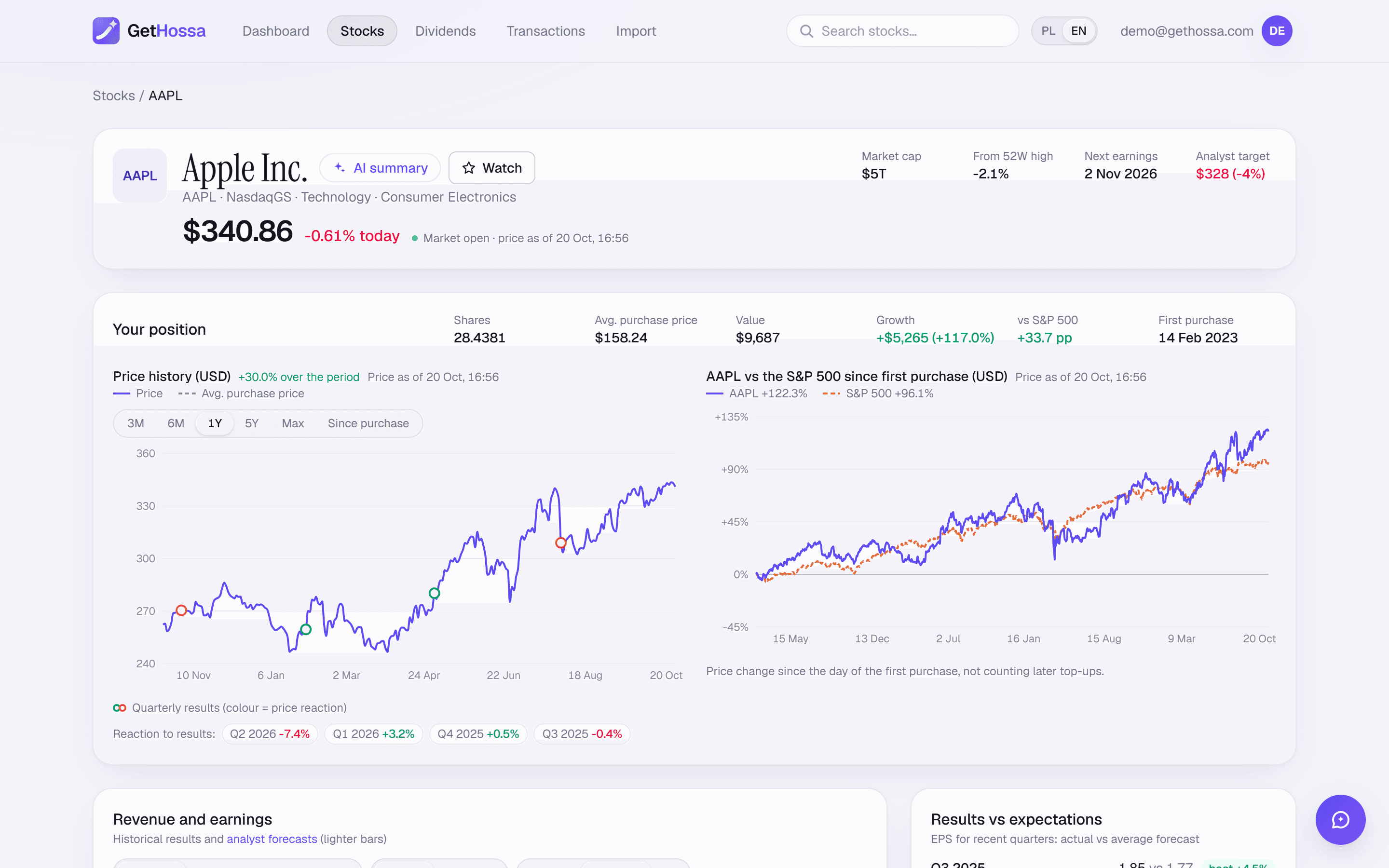Click the purple AAPL +122.3% legend line

click(x=715, y=393)
